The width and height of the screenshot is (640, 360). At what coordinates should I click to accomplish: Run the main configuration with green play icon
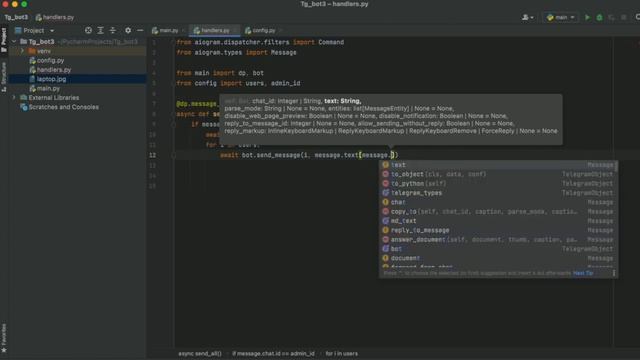coord(587,18)
